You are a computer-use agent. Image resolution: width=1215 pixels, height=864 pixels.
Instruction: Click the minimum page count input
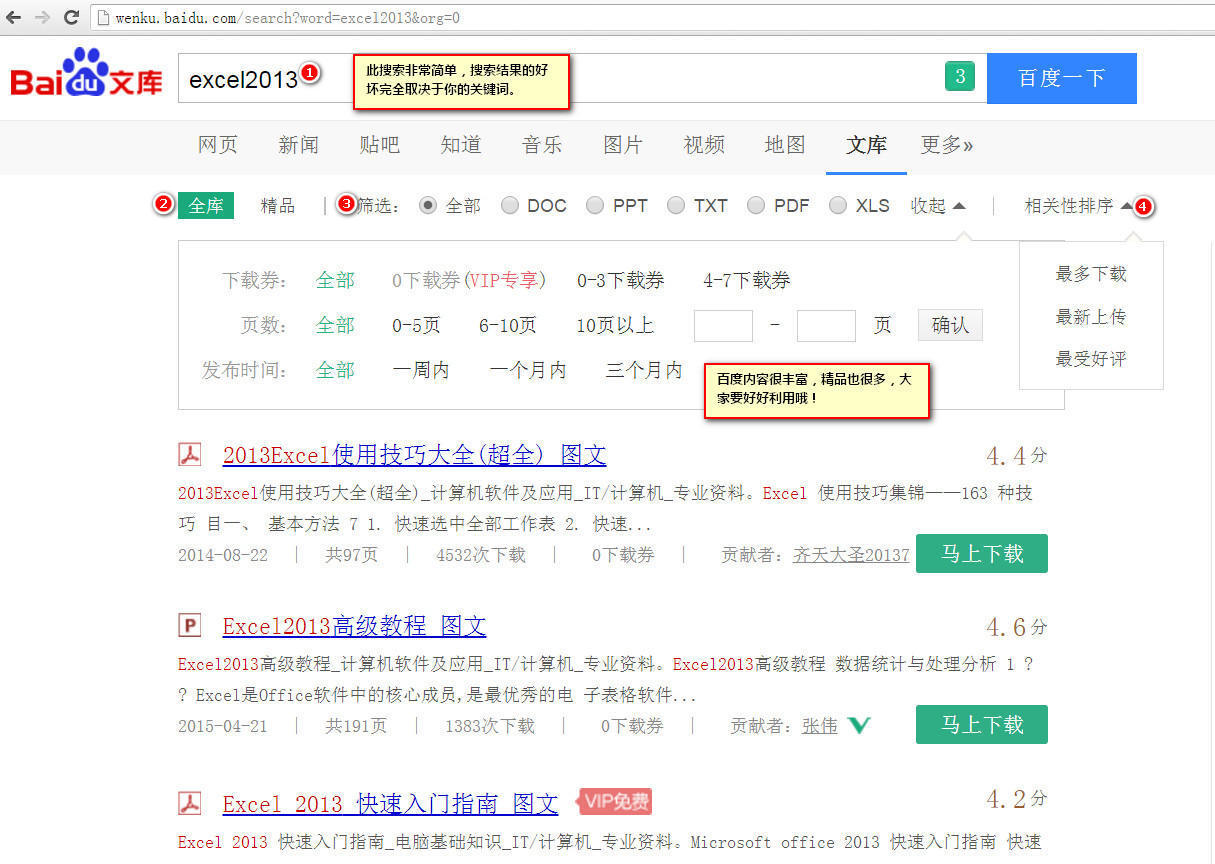click(723, 326)
